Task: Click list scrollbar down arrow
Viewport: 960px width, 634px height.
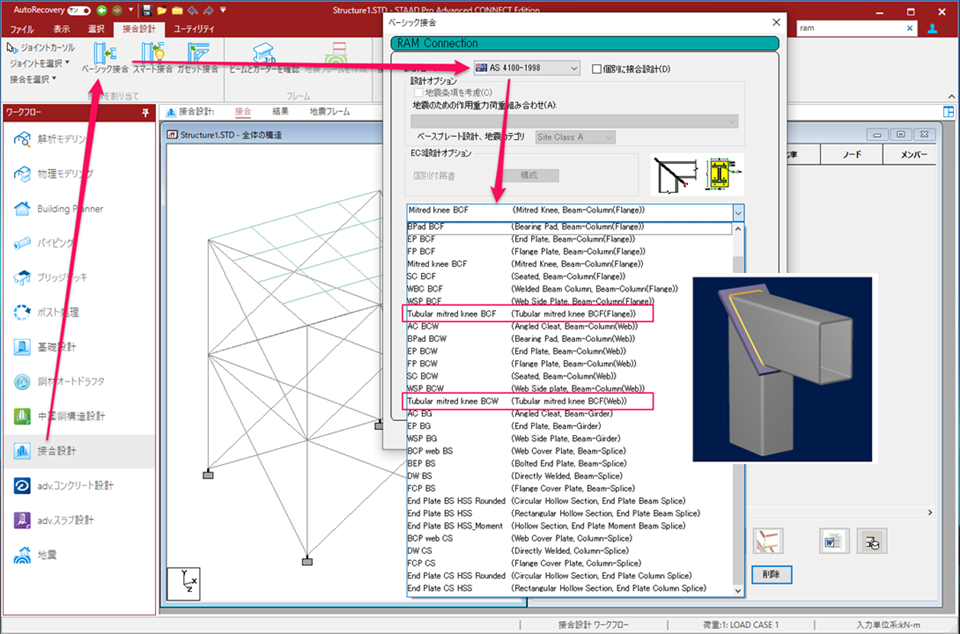Action: point(738,591)
